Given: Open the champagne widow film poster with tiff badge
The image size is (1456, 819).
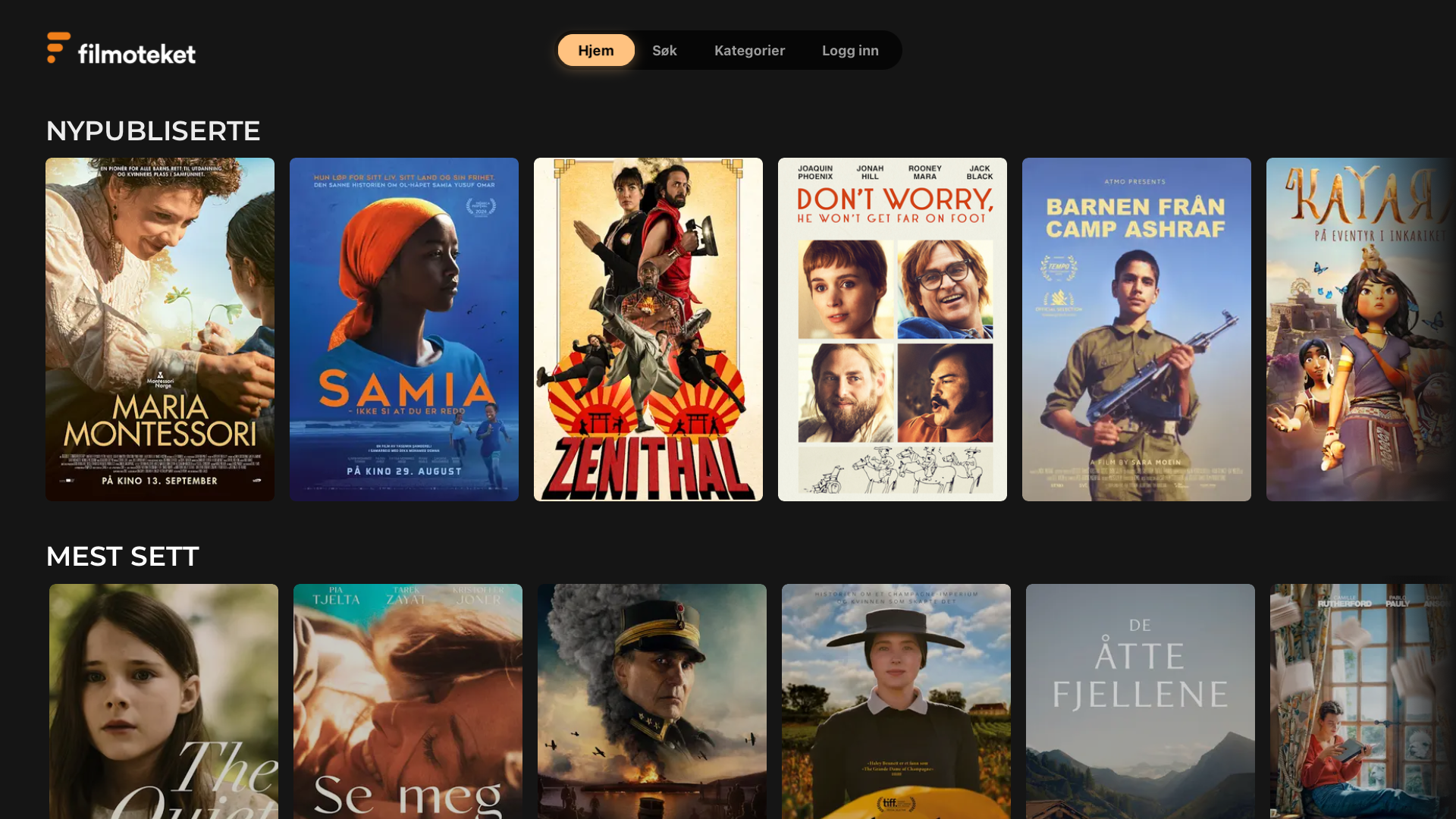Looking at the screenshot, I should (896, 701).
